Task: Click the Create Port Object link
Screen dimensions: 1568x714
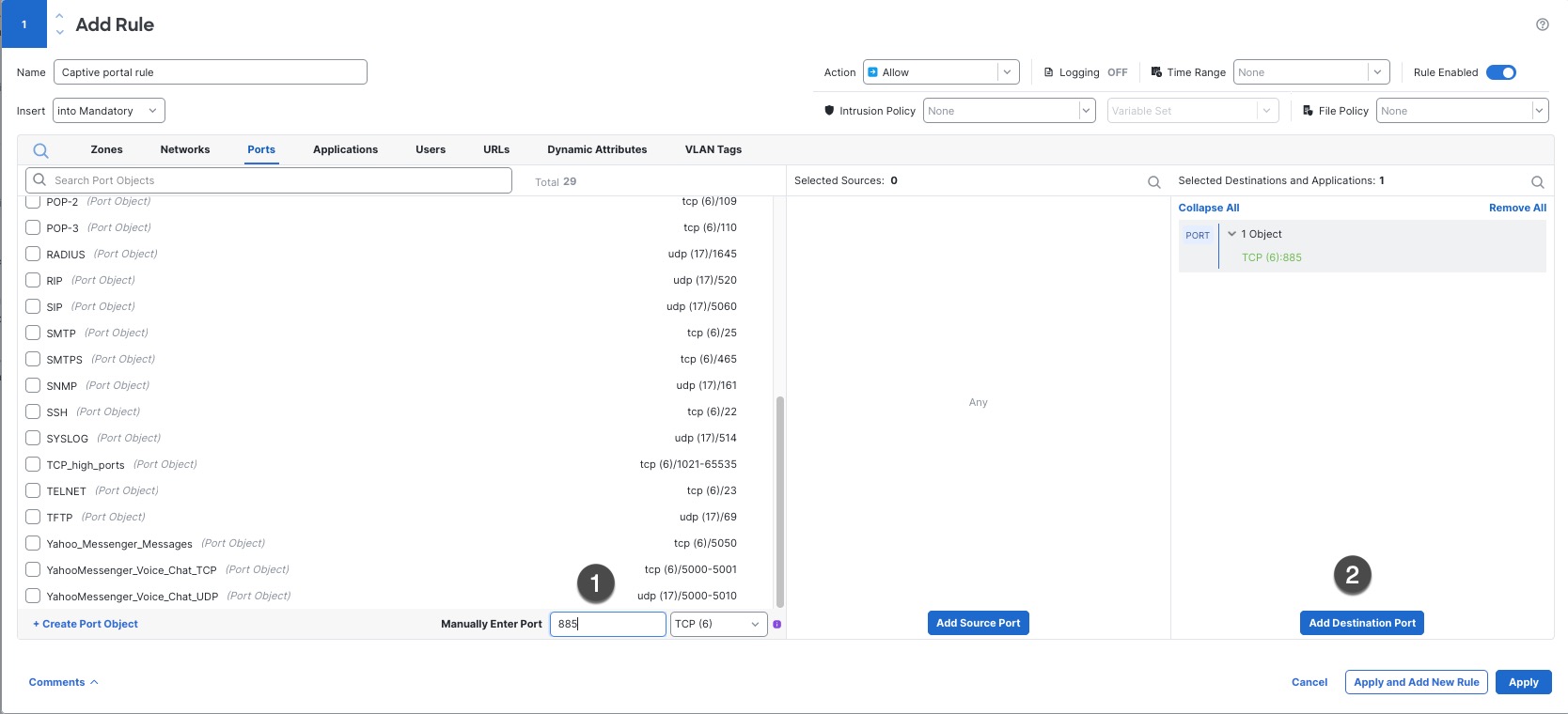Action: point(86,624)
